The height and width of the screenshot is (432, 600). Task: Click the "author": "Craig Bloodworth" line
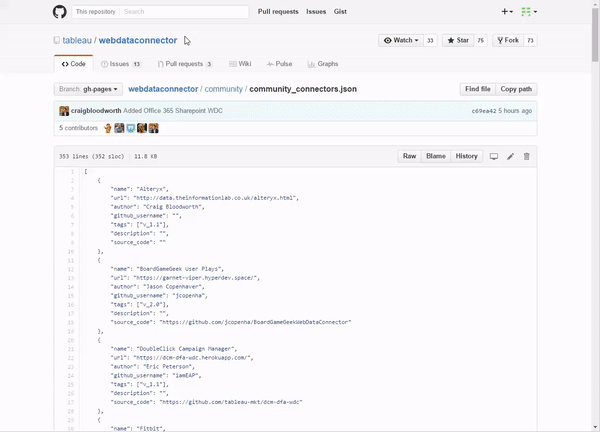click(x=158, y=207)
